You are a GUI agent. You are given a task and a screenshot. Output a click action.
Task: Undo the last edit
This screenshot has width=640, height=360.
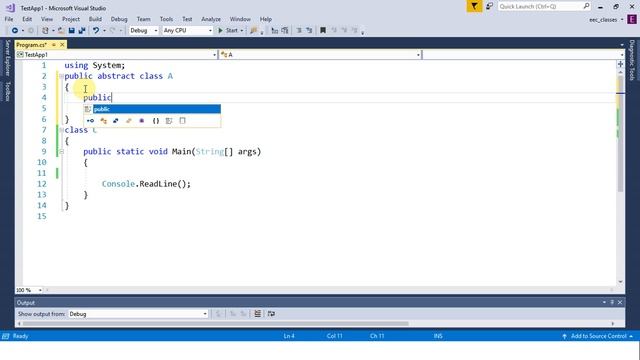tap(96, 31)
